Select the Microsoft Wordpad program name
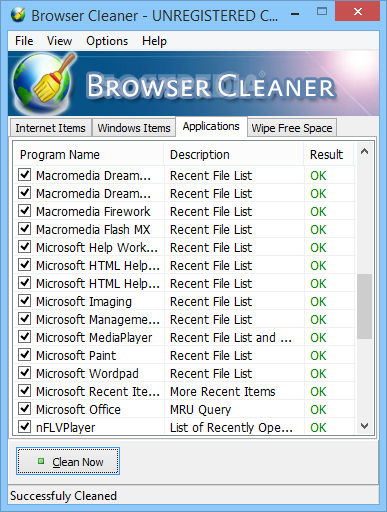 pyautogui.click(x=87, y=374)
